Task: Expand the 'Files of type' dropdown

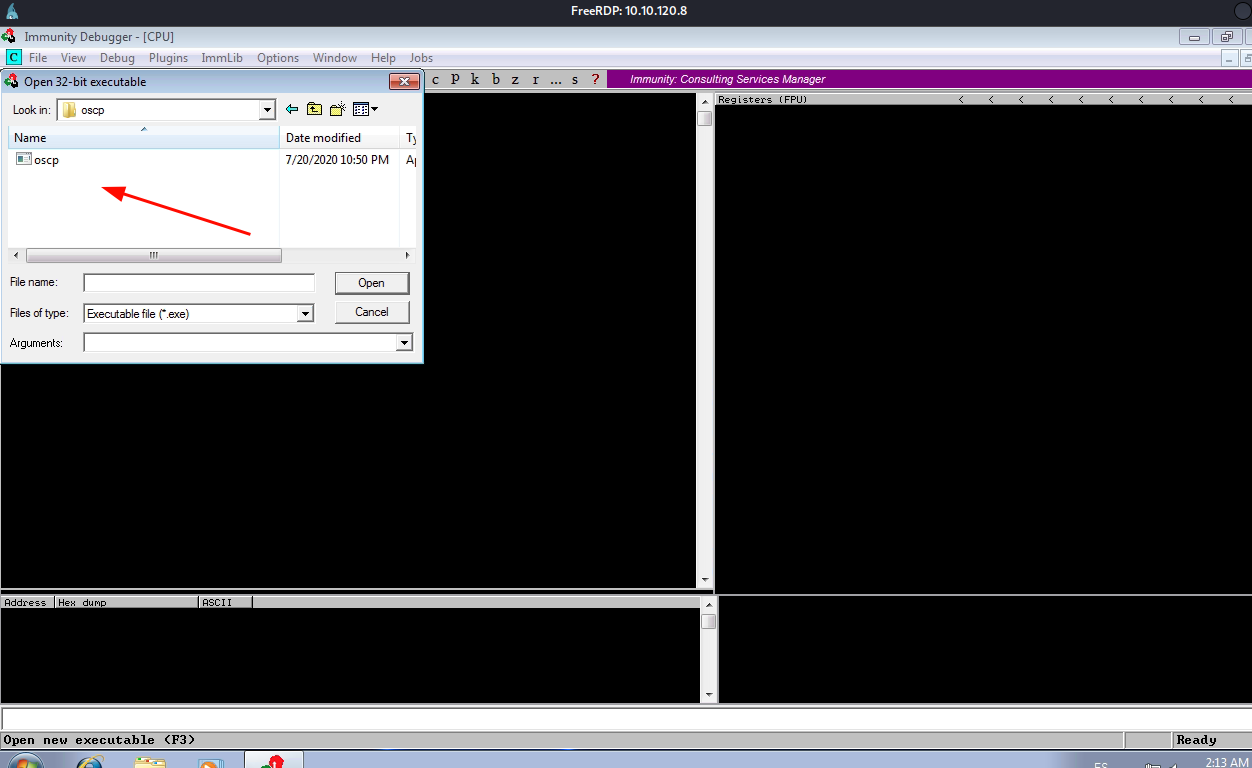Action: pos(305,314)
